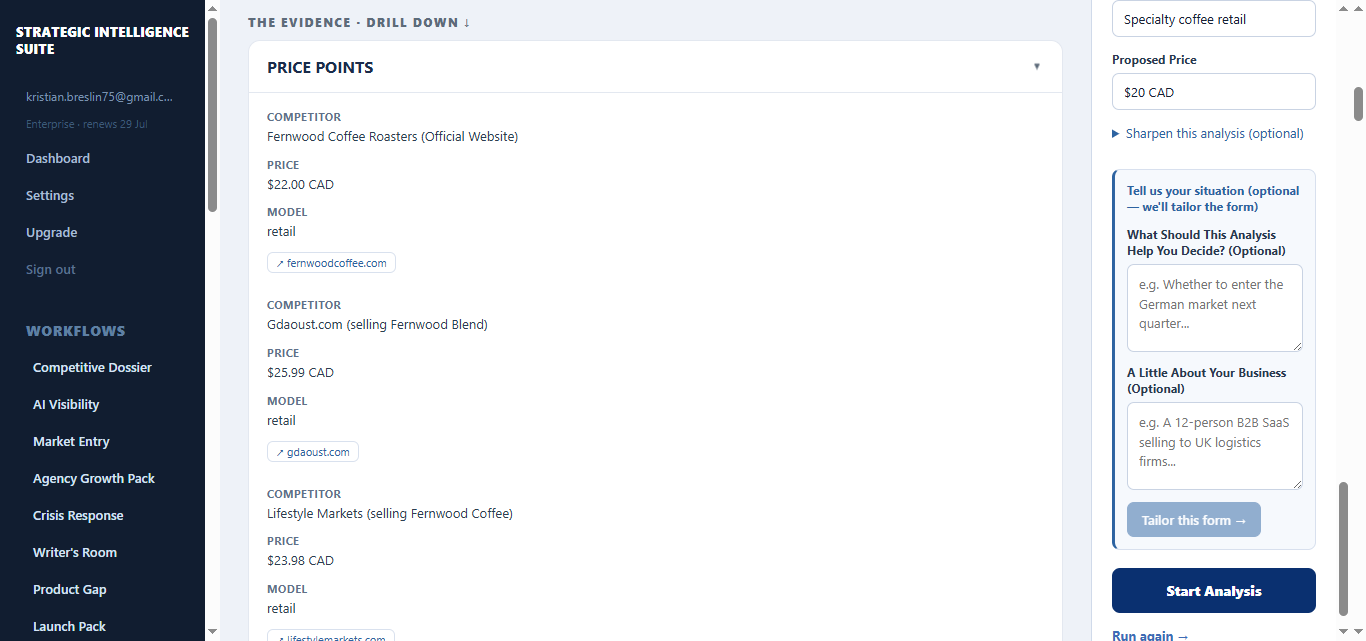Click the $23.98 CAD price value
The width and height of the screenshot is (1366, 641).
pyautogui.click(x=300, y=560)
